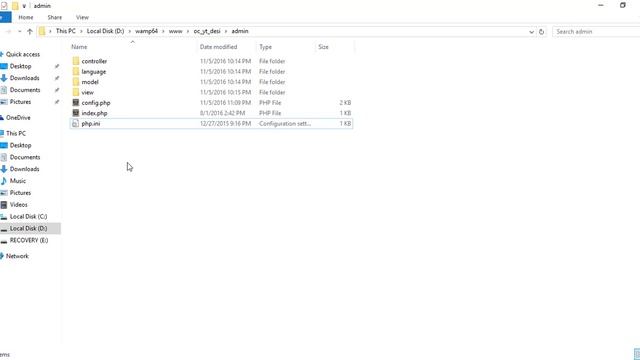Image resolution: width=640 pixels, height=360 pixels.
Task: Click config.php date modified cell
Action: click(x=225, y=103)
